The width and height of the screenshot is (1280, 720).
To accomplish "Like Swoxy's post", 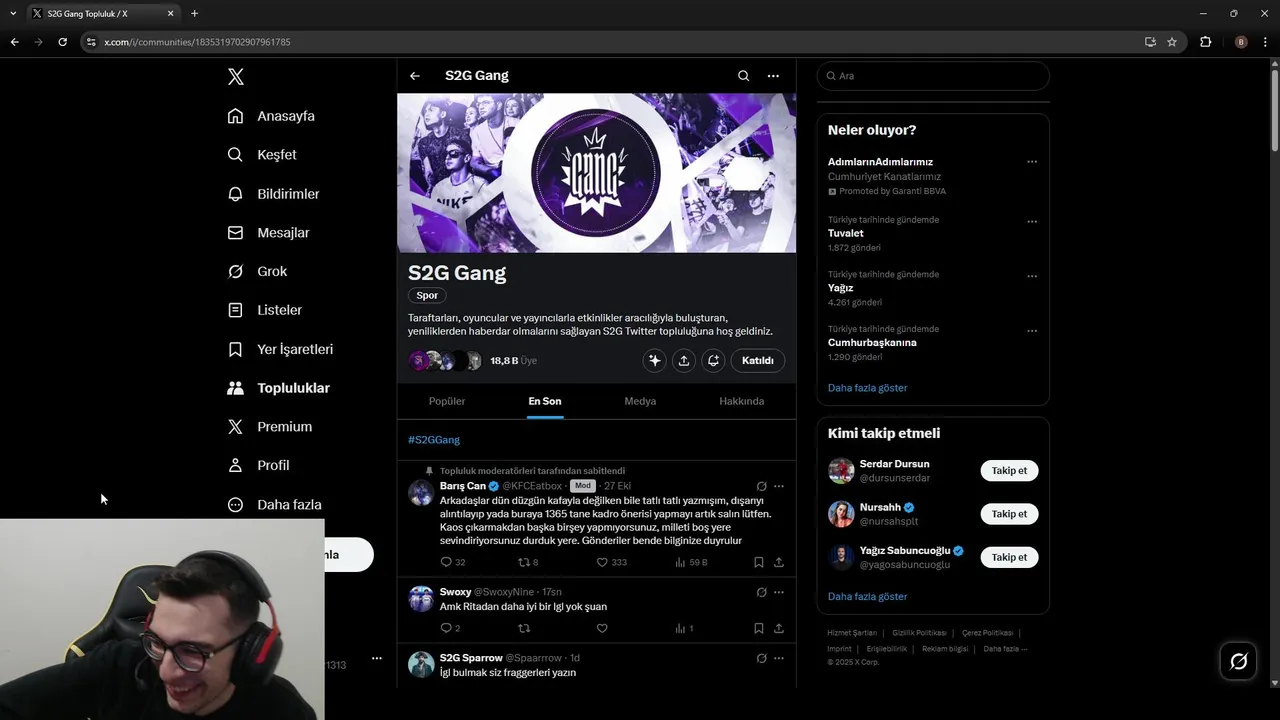I will pyautogui.click(x=602, y=628).
